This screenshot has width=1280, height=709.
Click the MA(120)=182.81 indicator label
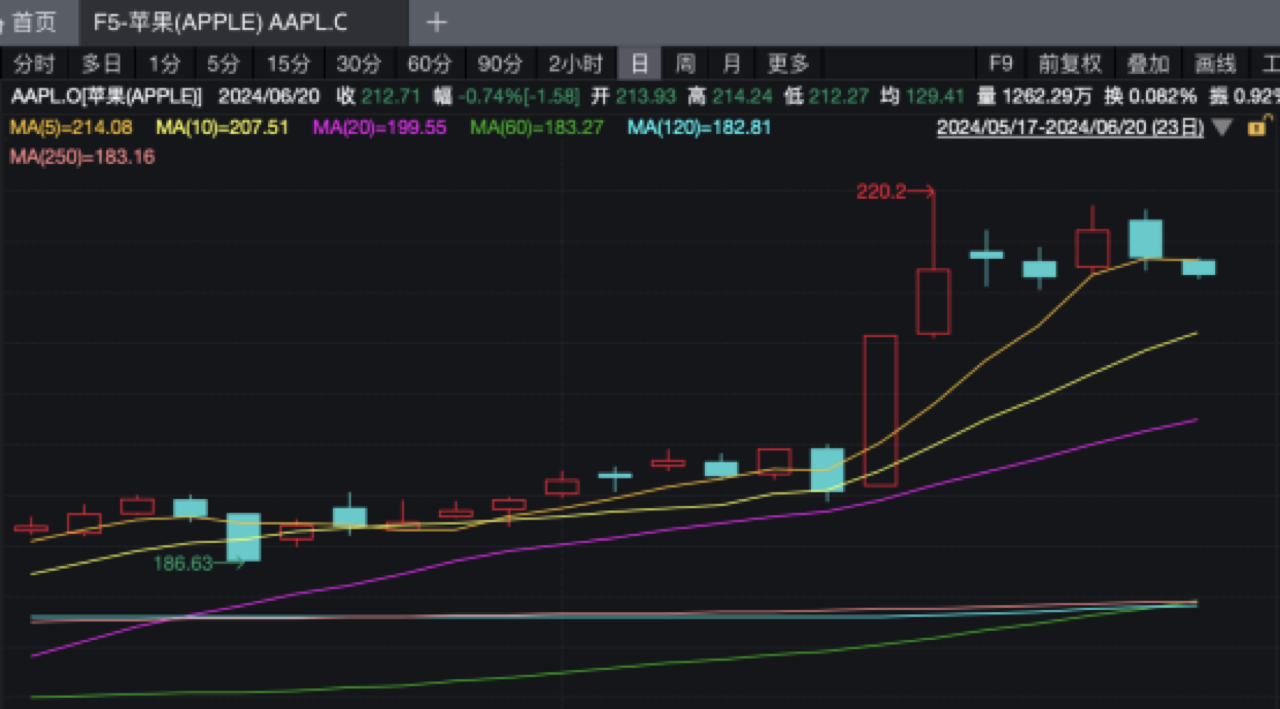click(x=699, y=128)
